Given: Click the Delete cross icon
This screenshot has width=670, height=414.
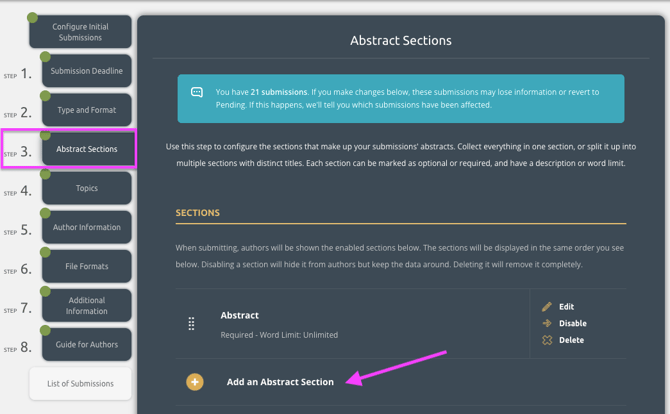Looking at the screenshot, I should pyautogui.click(x=547, y=340).
